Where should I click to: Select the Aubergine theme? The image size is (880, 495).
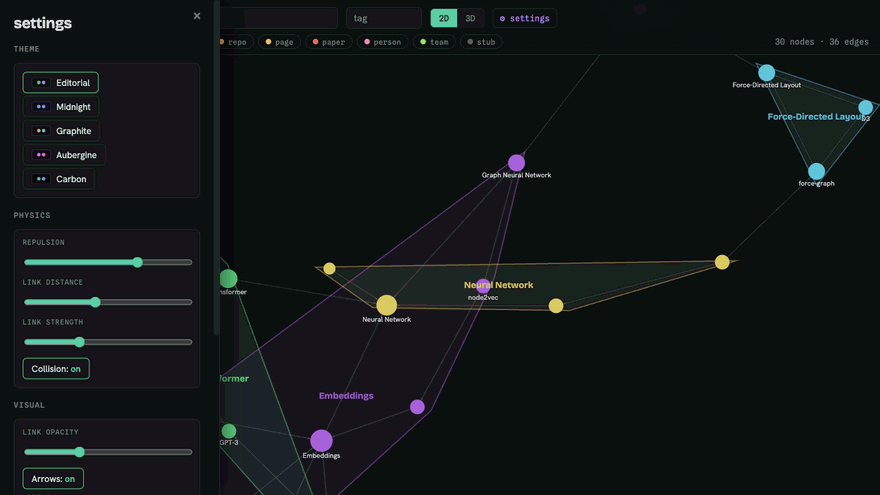[x=64, y=155]
